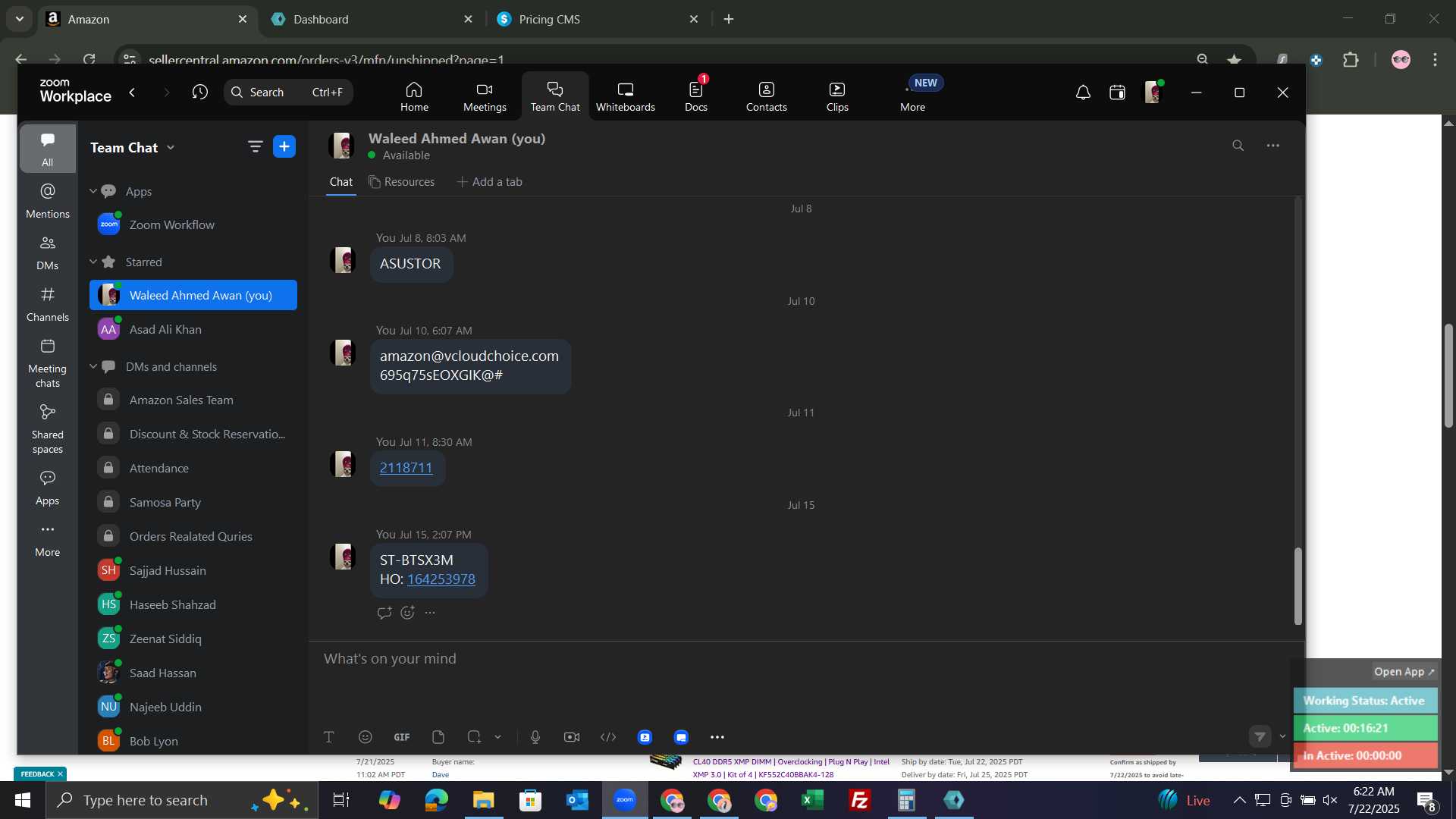
Task: Open Samosa Party channel
Action: click(193, 502)
